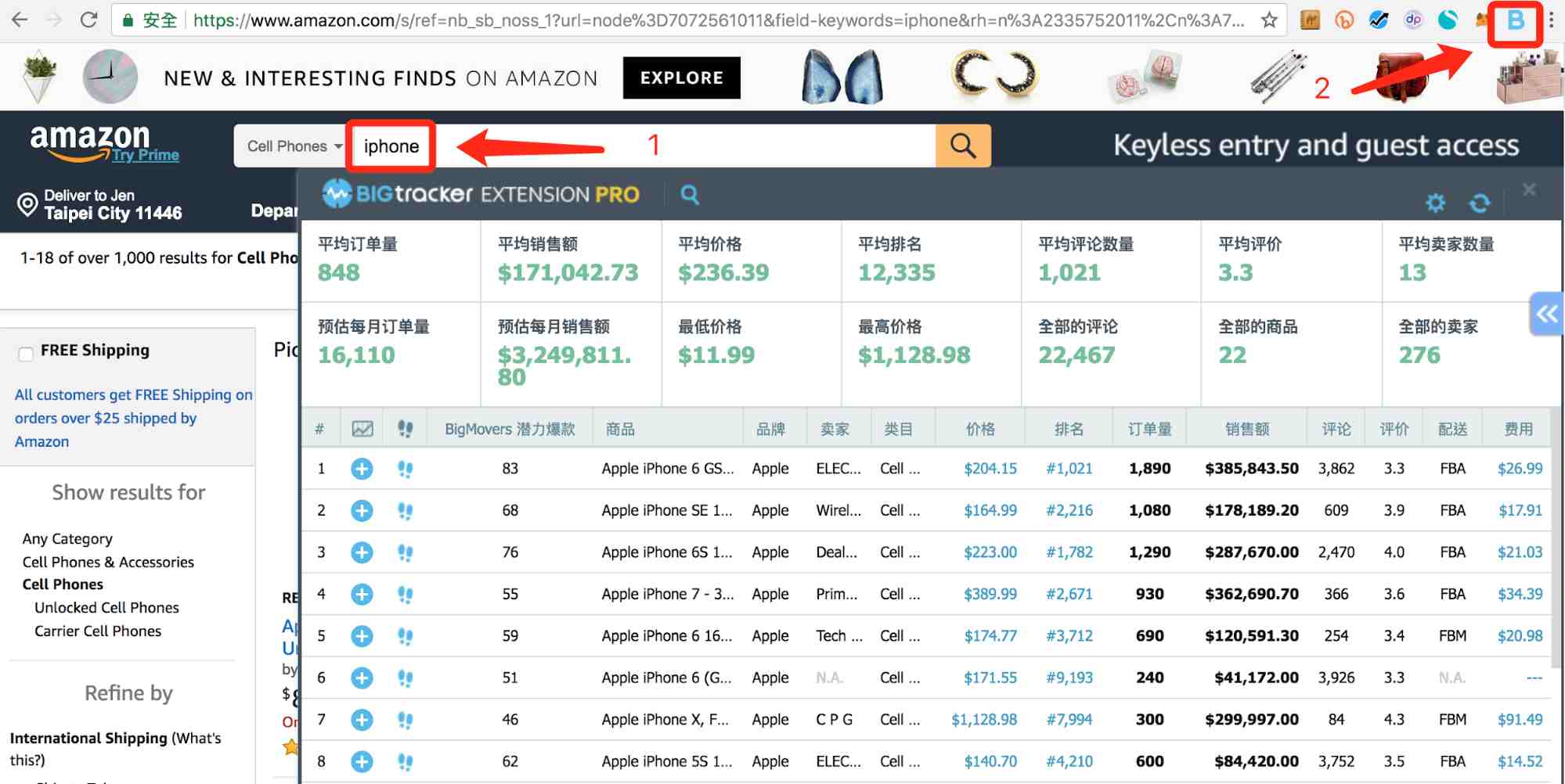Add Apple iPhone 7 row with plus
The image size is (1565, 784).
[x=362, y=595]
